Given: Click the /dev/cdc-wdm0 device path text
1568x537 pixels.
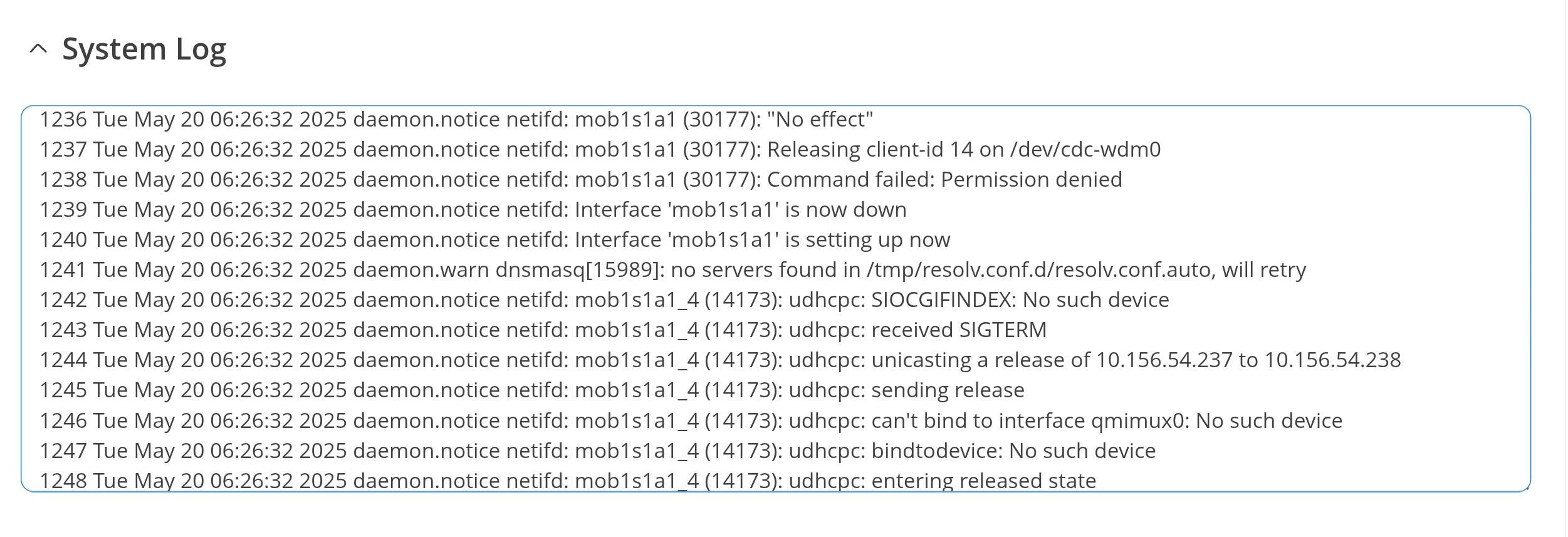Looking at the screenshot, I should [1085, 149].
